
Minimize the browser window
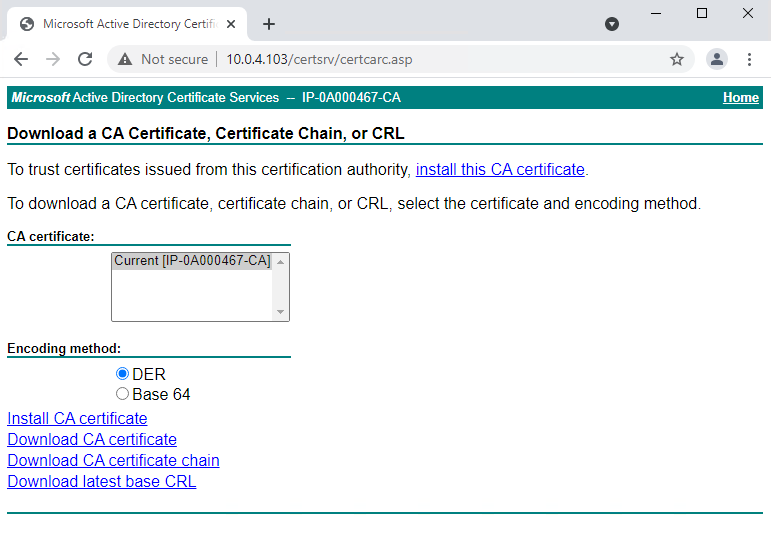(x=656, y=14)
